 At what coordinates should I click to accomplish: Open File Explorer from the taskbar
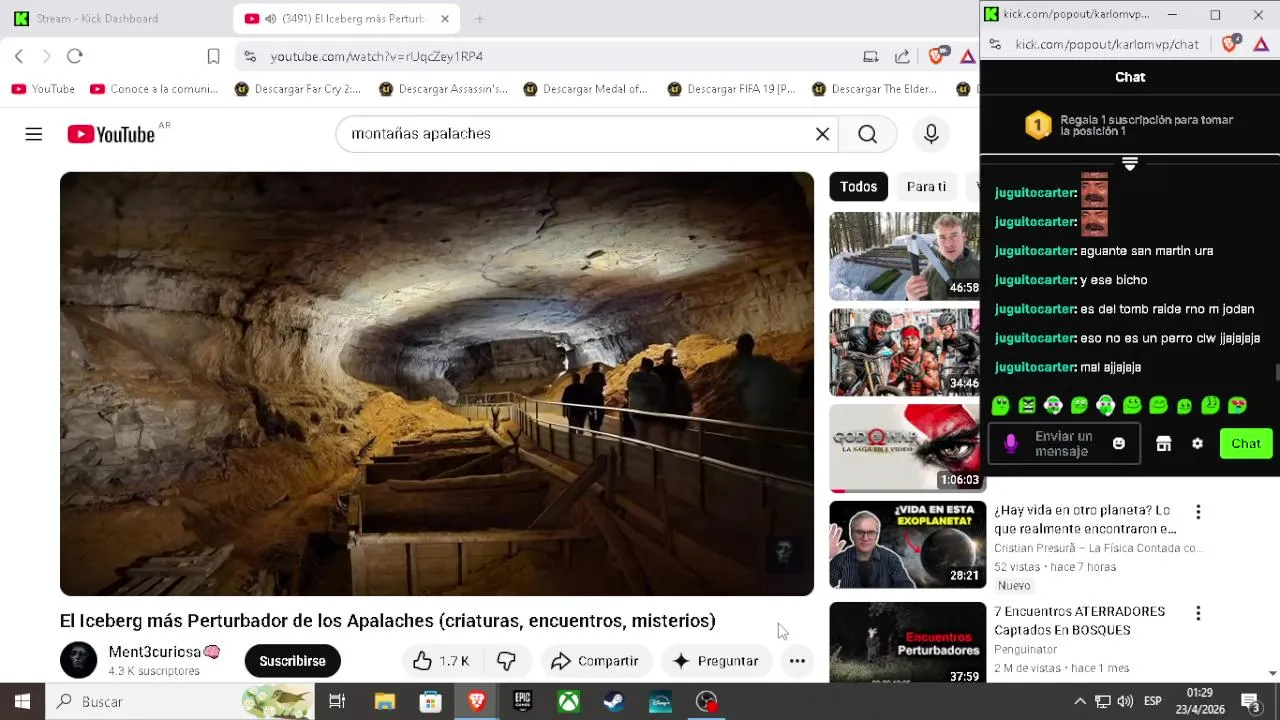(384, 702)
